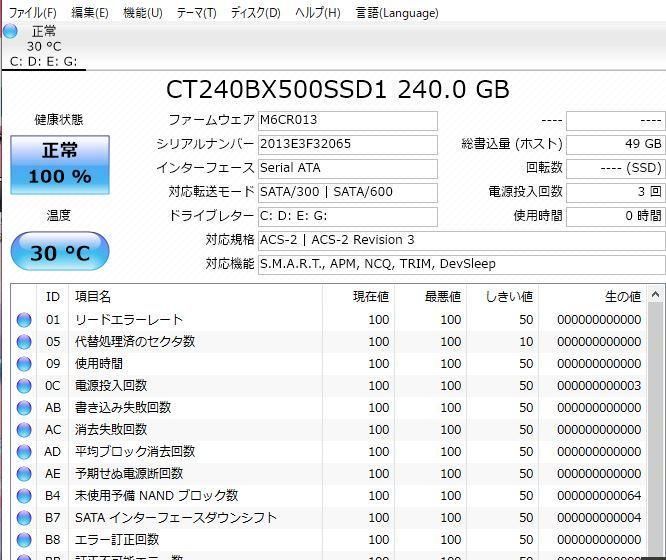The height and width of the screenshot is (560, 666).
Task: Open the 編集(E) menu
Action: click(x=90, y=12)
